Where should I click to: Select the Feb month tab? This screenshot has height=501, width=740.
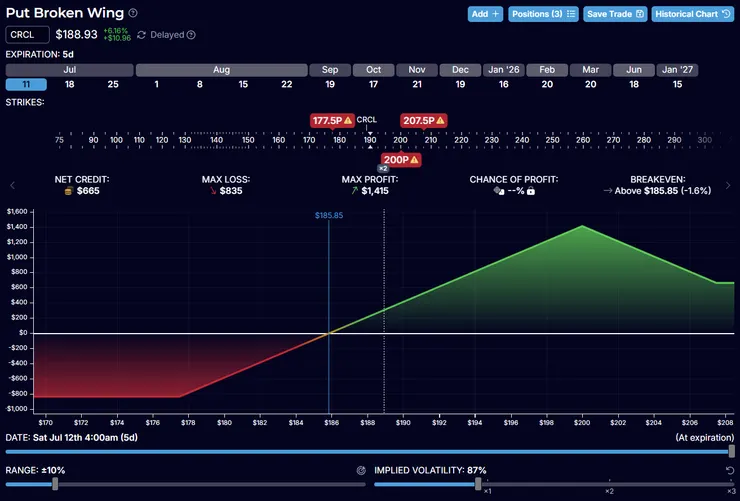[547, 70]
